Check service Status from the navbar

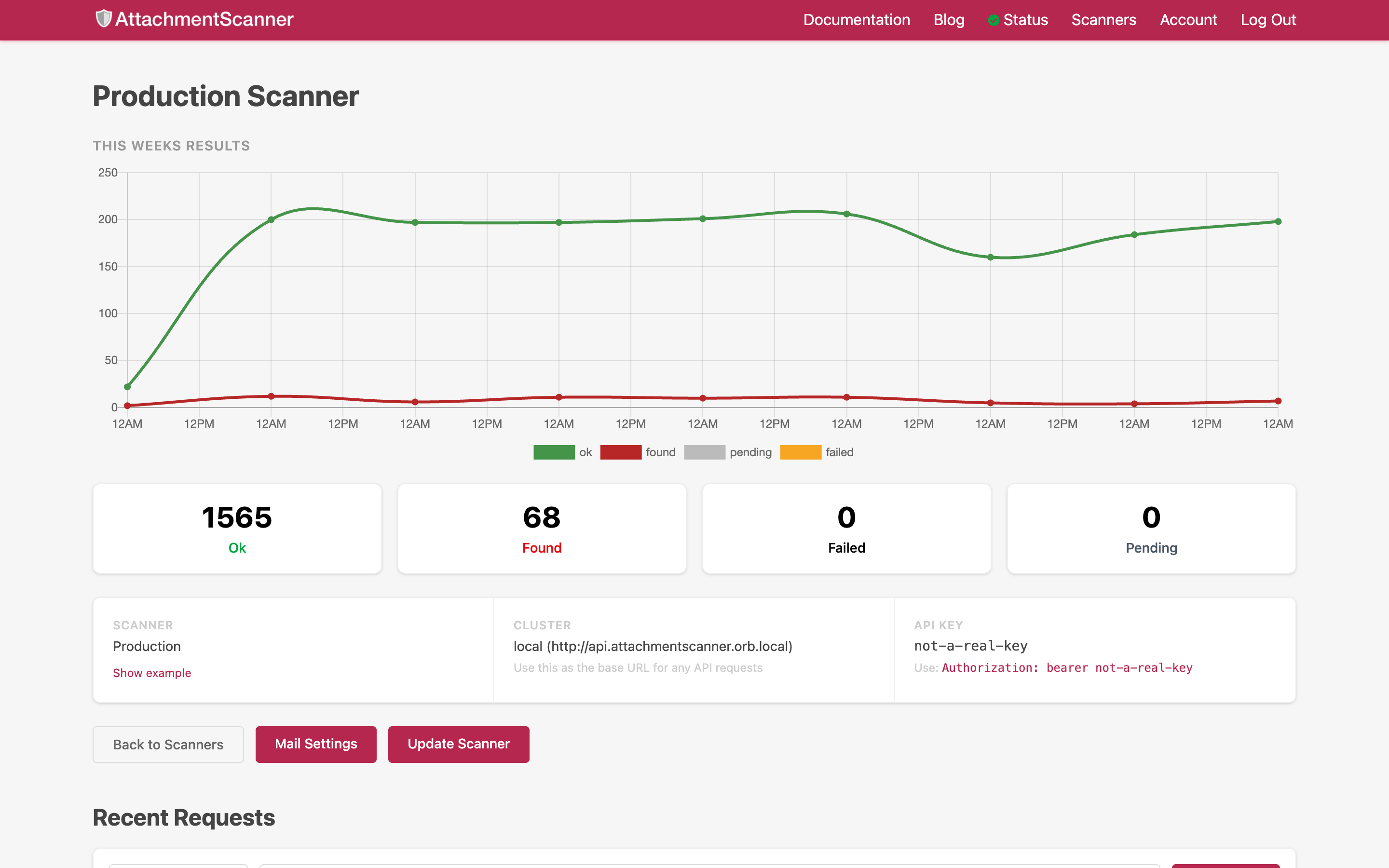coord(1025,20)
